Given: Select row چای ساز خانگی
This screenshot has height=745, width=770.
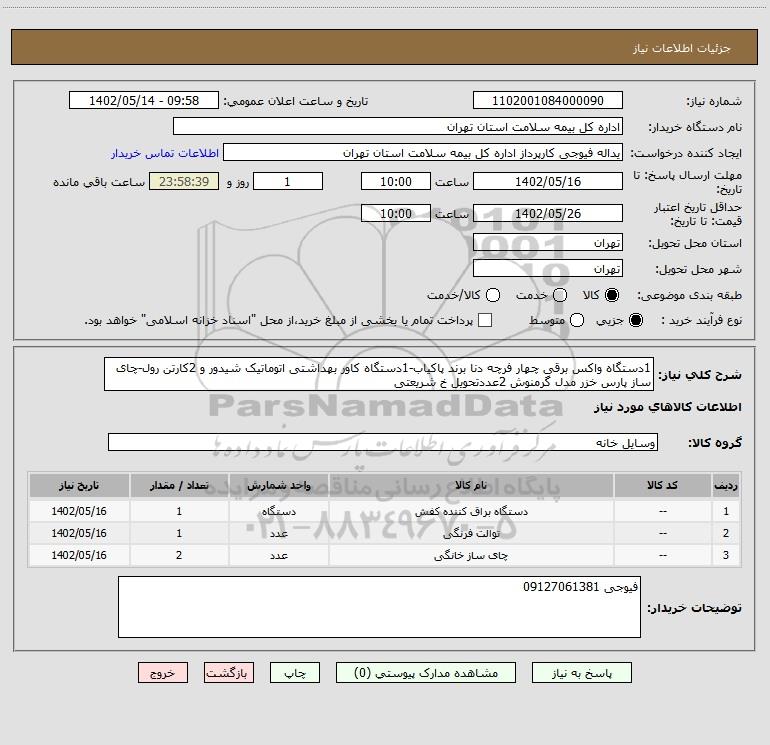Looking at the screenshot, I should (385, 555).
